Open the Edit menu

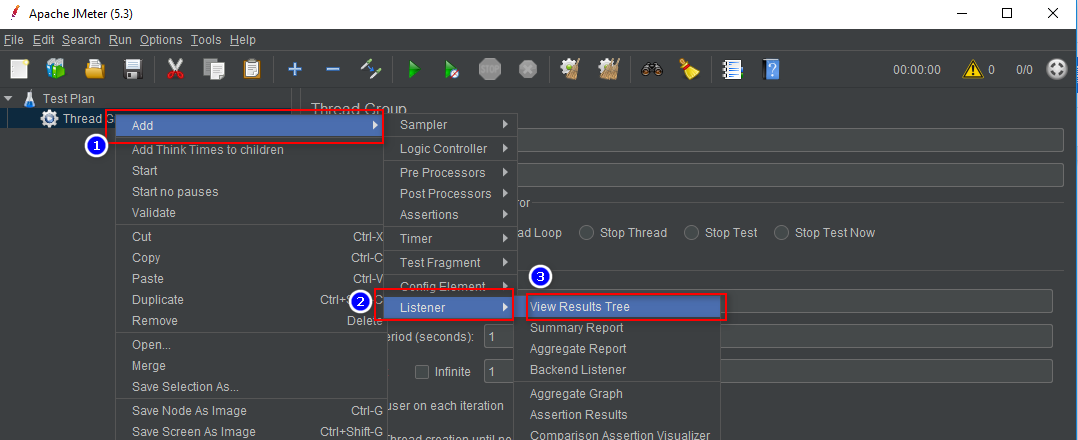coord(43,40)
